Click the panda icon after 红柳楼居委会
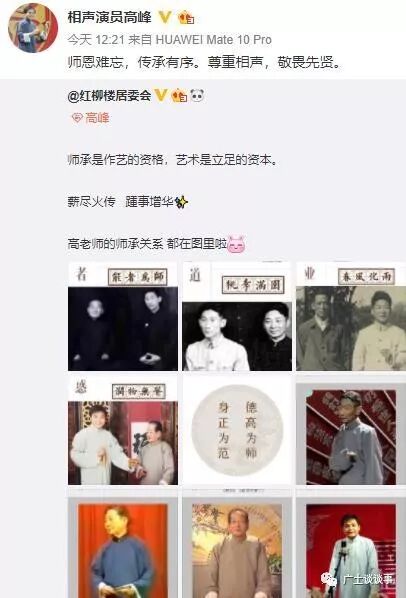This screenshot has height=598, width=406. pos(197,95)
